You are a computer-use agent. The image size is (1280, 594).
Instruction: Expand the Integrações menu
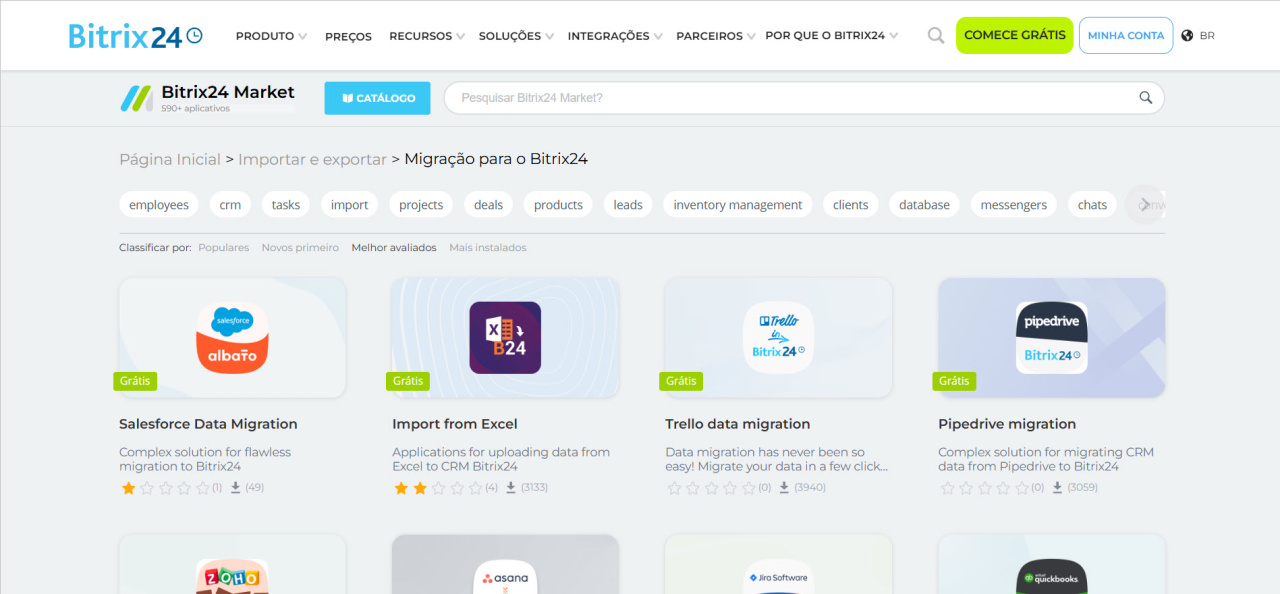pos(615,36)
